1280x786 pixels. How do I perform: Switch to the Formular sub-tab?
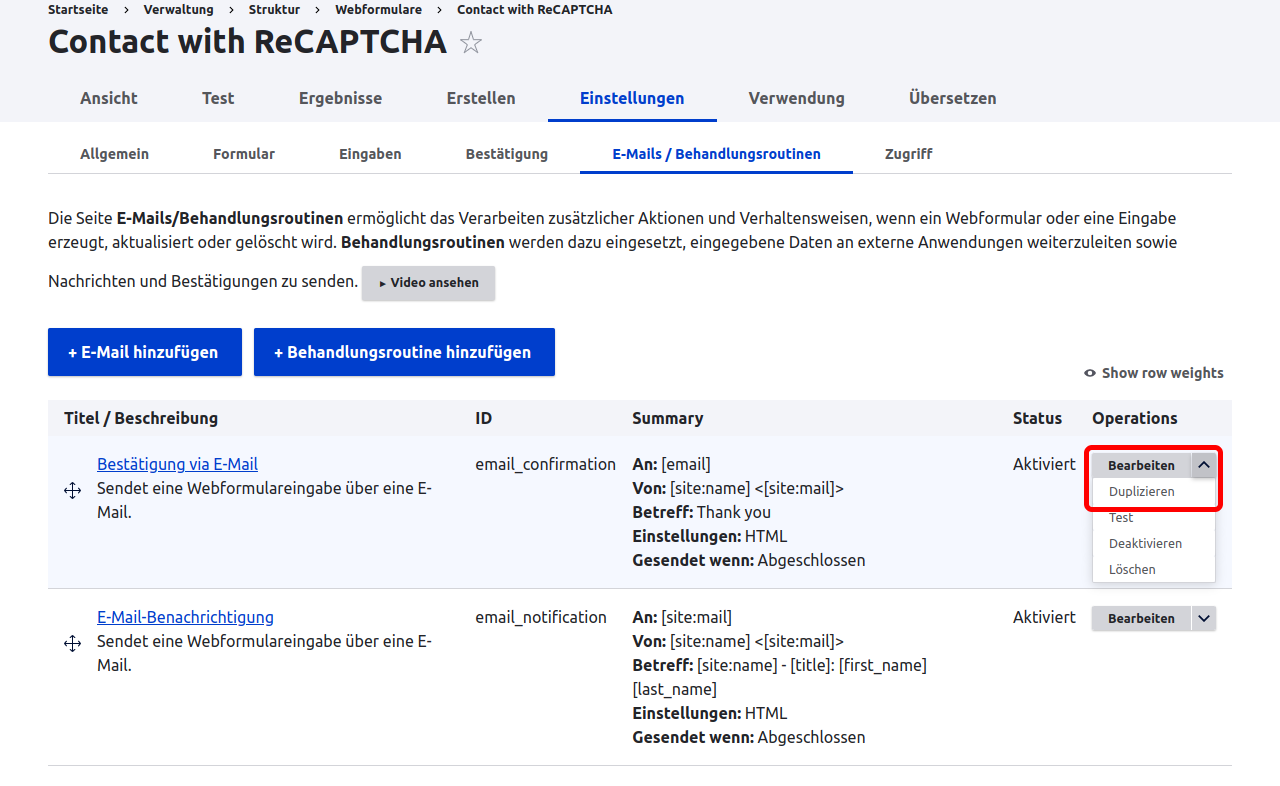[x=244, y=154]
